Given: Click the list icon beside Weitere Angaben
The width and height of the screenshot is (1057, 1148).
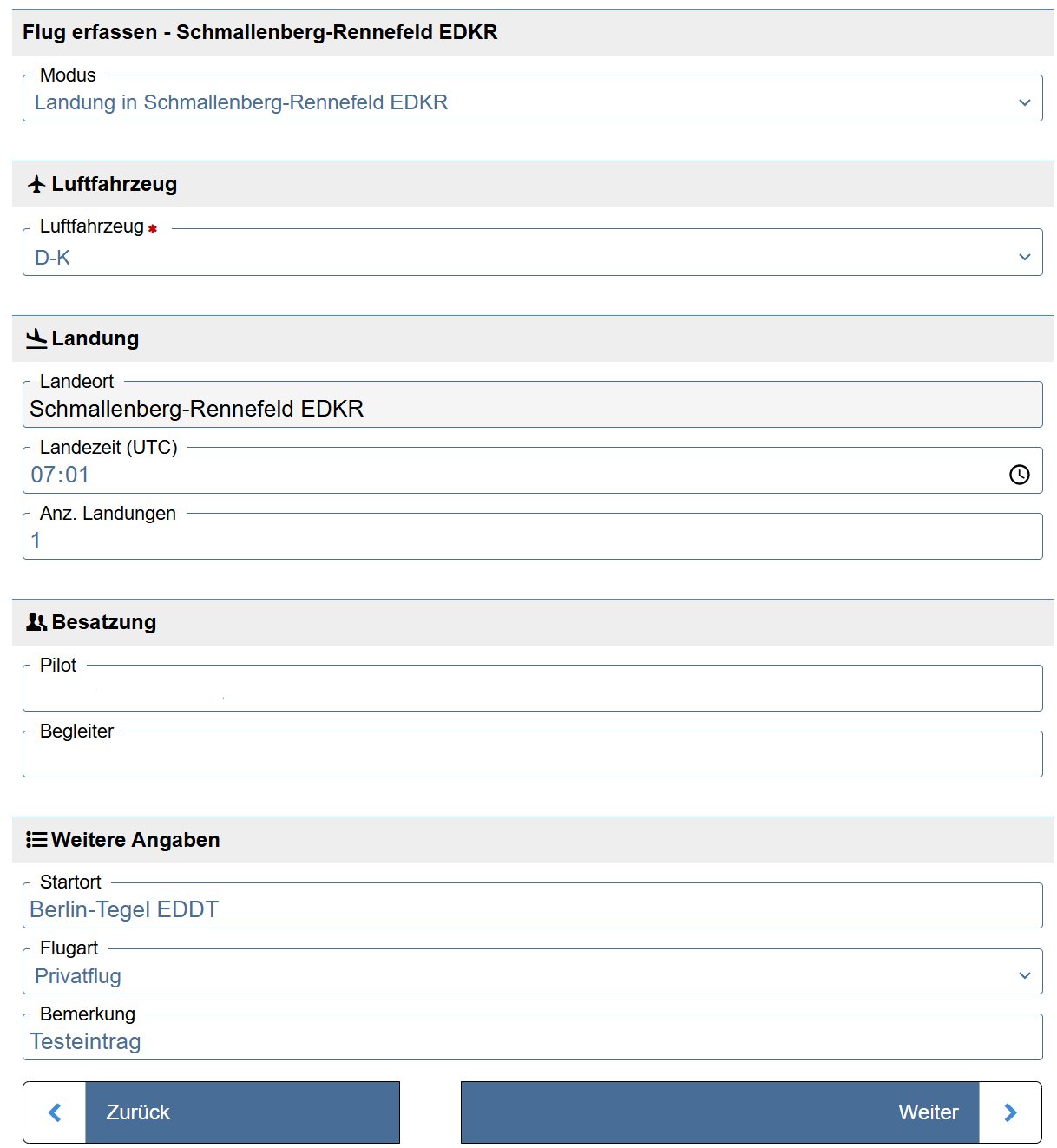Looking at the screenshot, I should point(36,840).
